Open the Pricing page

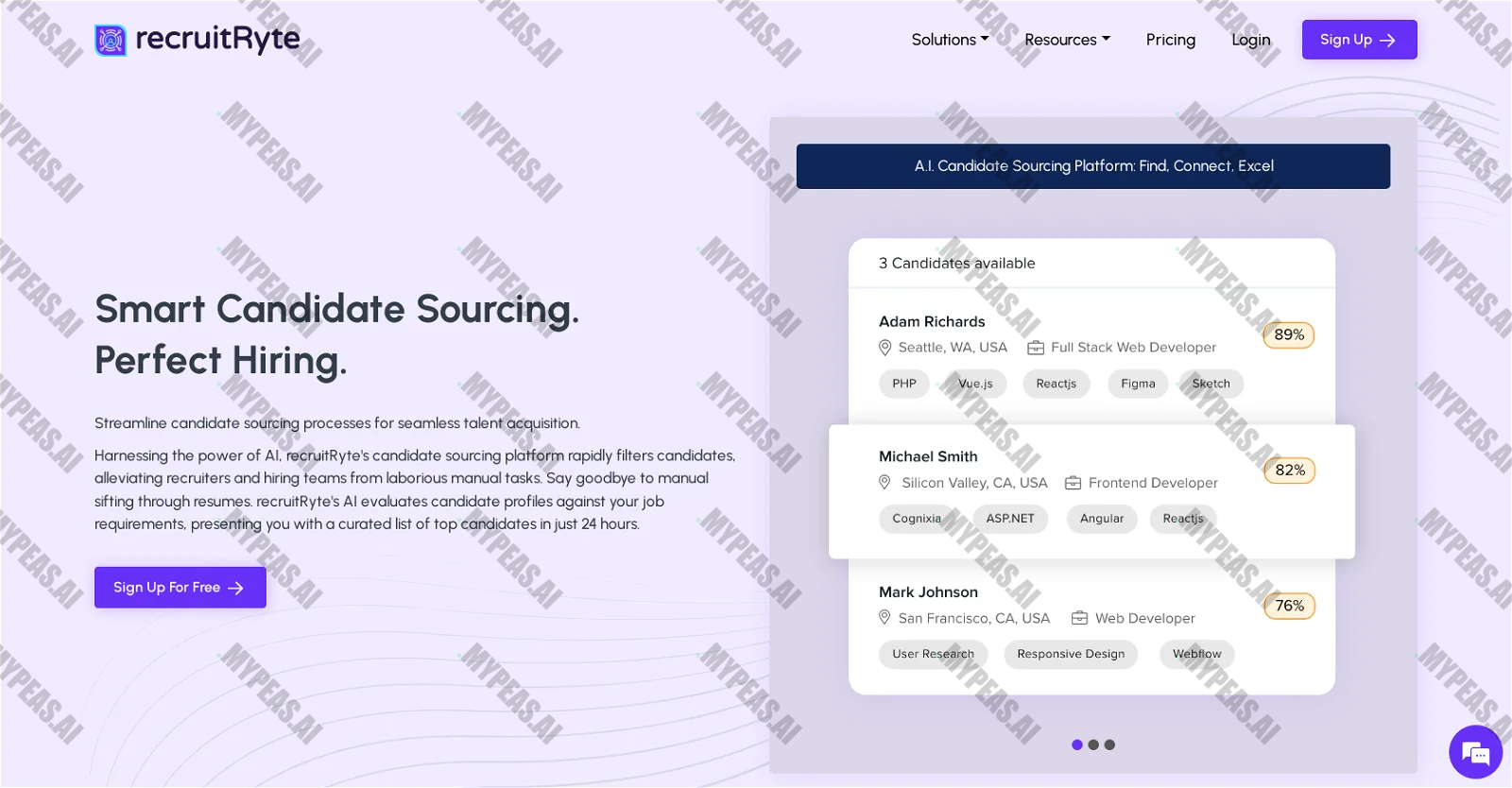(1171, 40)
